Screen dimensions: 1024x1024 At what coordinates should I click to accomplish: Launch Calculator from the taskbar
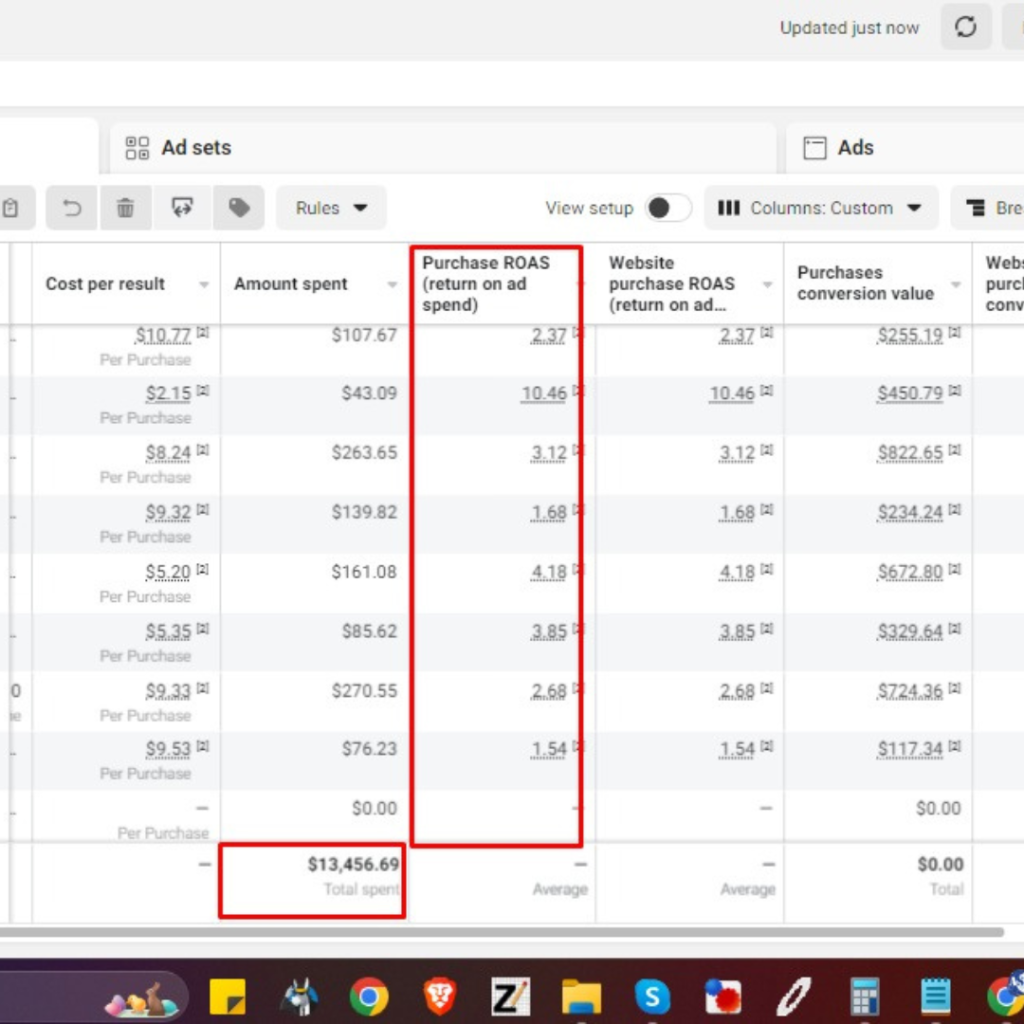click(864, 996)
